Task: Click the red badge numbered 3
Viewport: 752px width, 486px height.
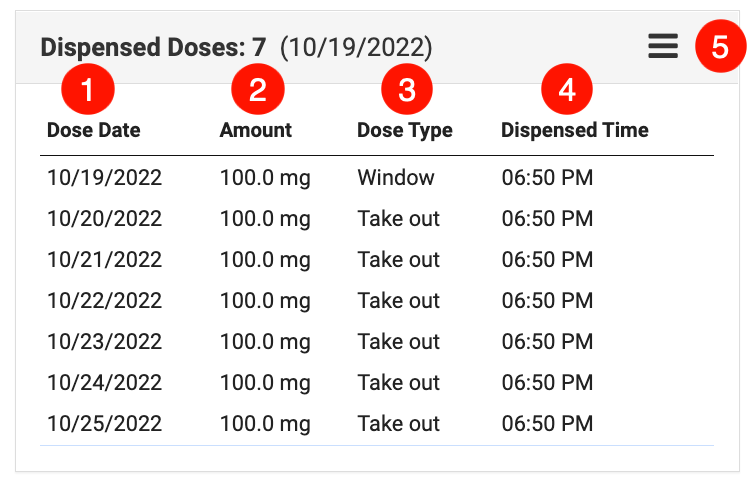Action: [x=406, y=91]
